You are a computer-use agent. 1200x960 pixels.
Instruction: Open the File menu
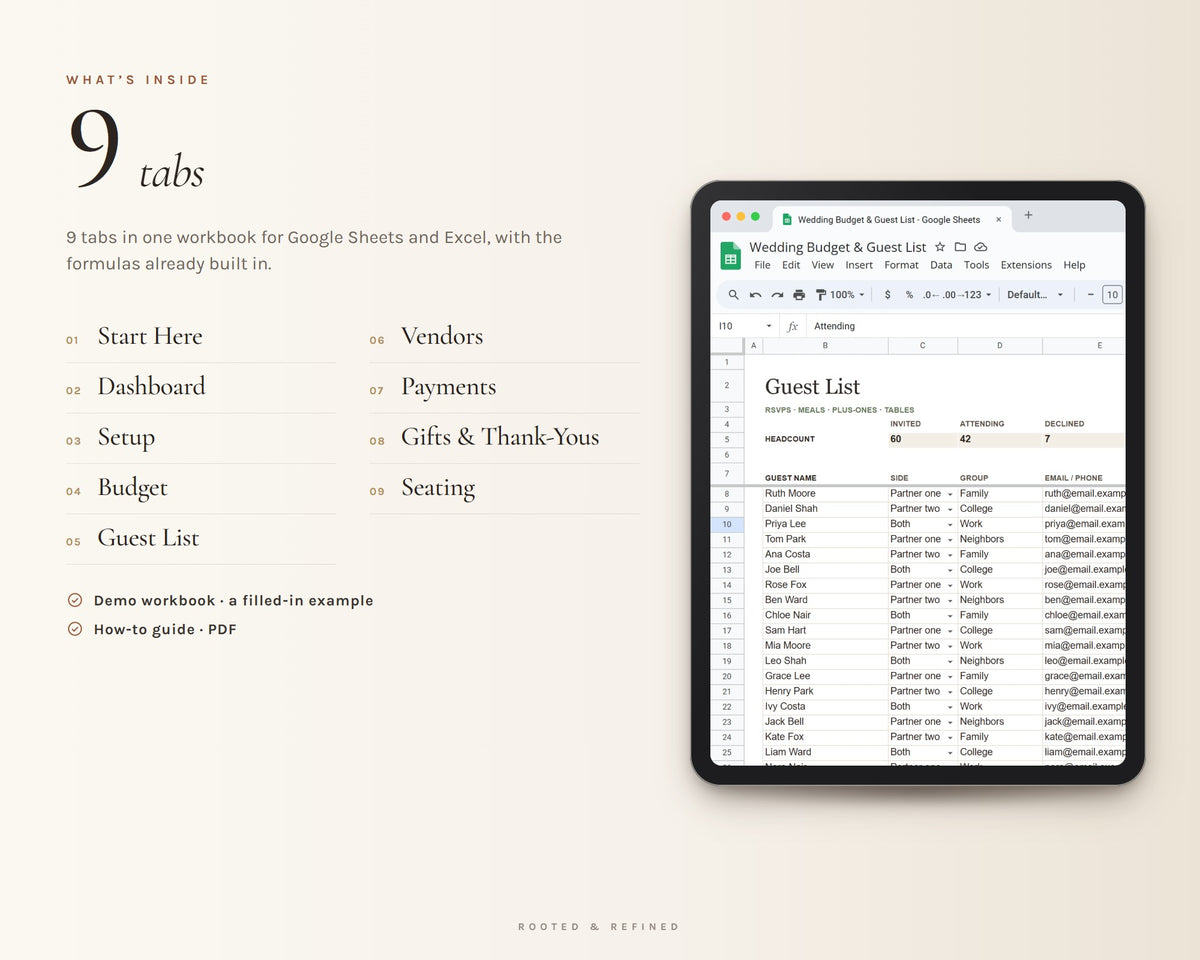coord(762,265)
